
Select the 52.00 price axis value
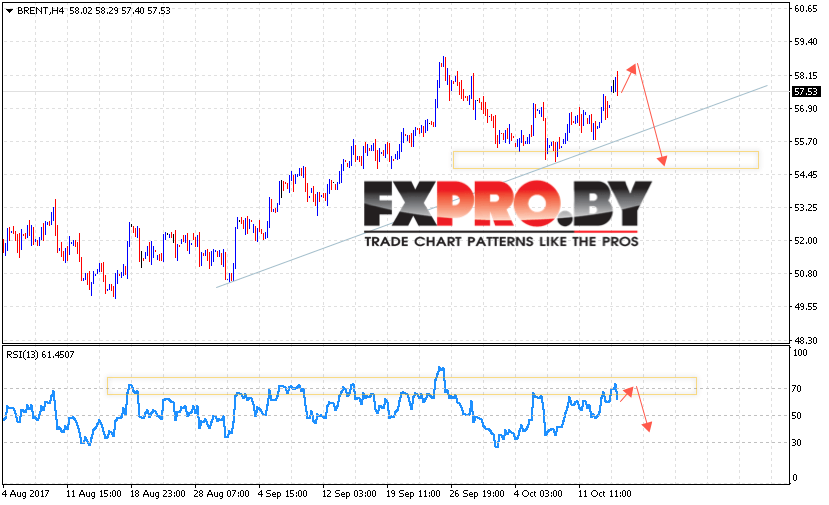pyautogui.click(x=806, y=241)
